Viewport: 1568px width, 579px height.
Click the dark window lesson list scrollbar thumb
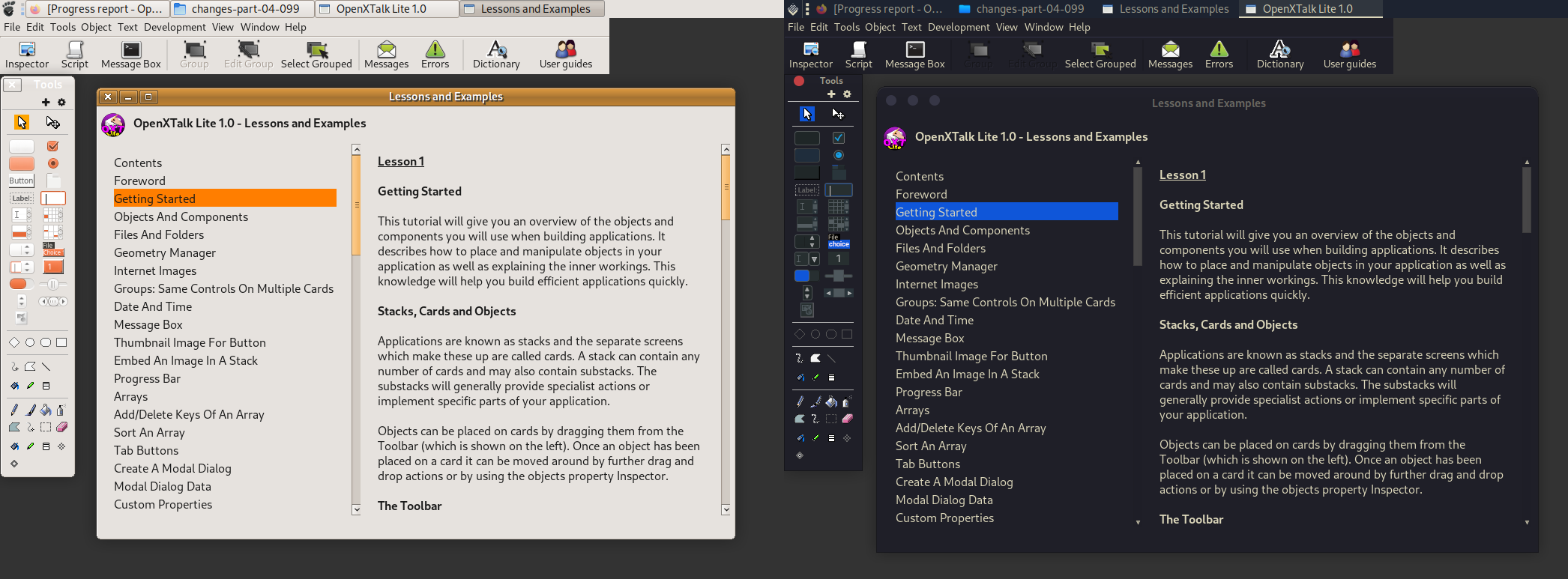pos(1138,217)
